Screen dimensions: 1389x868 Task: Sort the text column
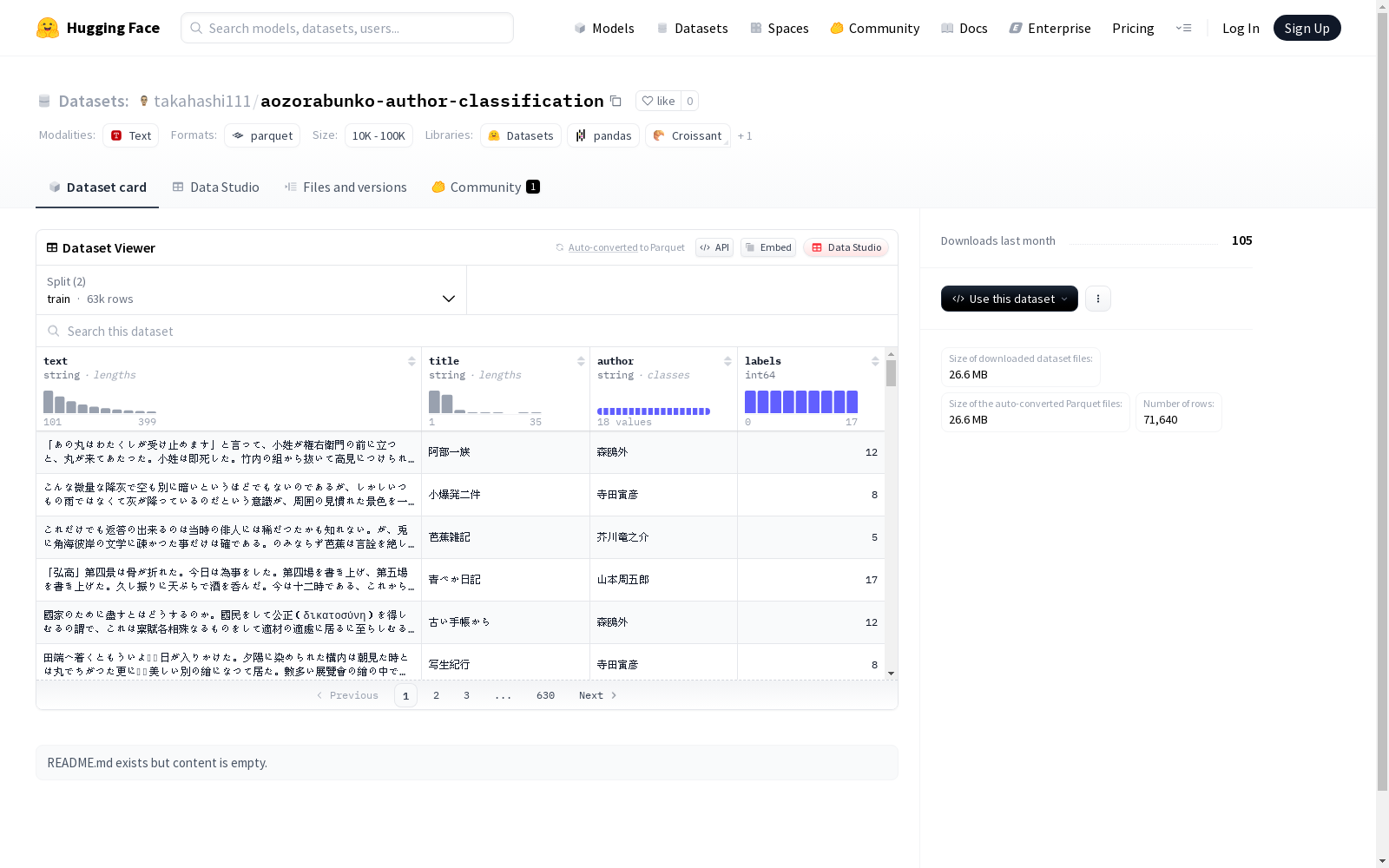[x=411, y=361]
